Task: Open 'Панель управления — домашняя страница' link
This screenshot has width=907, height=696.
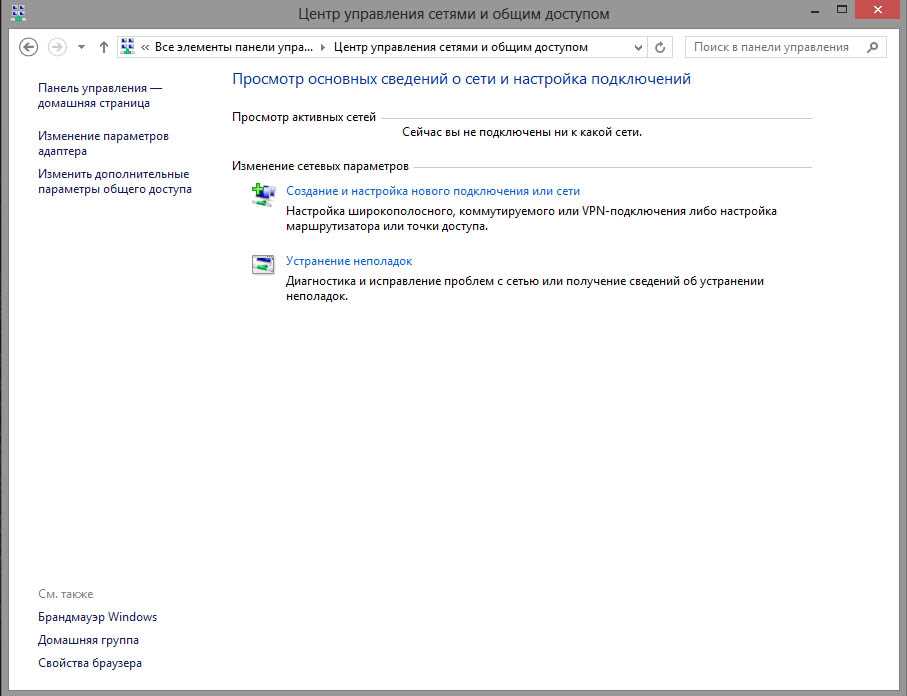Action: 100,95
